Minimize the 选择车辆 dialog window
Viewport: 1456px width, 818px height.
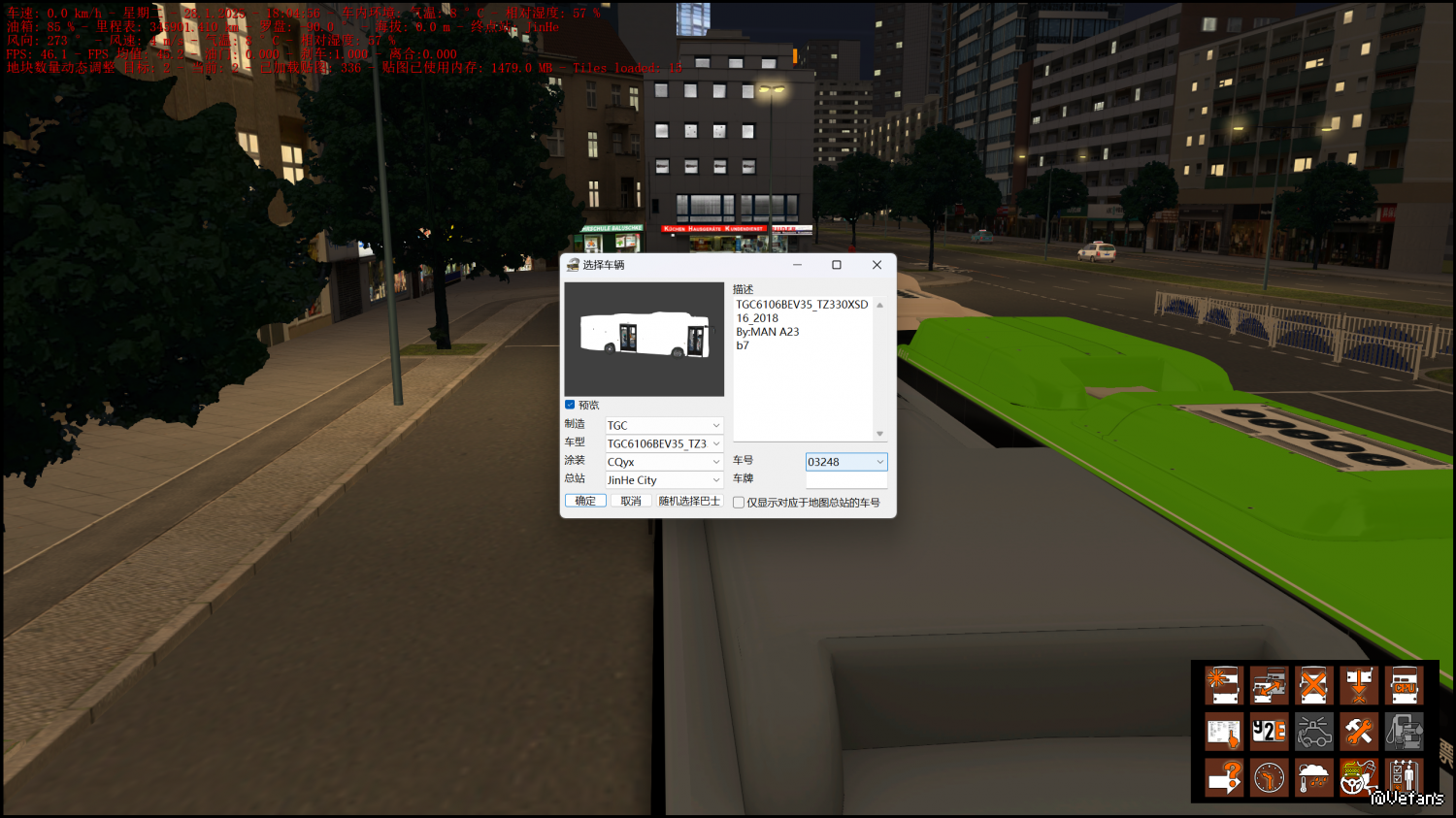coord(797,265)
